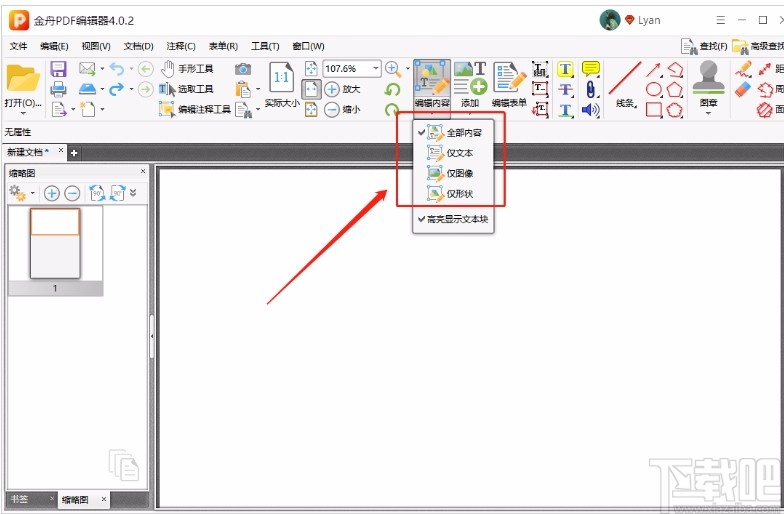This screenshot has width=784, height=514.
Task: Click the new tab plus button
Action: 74,152
